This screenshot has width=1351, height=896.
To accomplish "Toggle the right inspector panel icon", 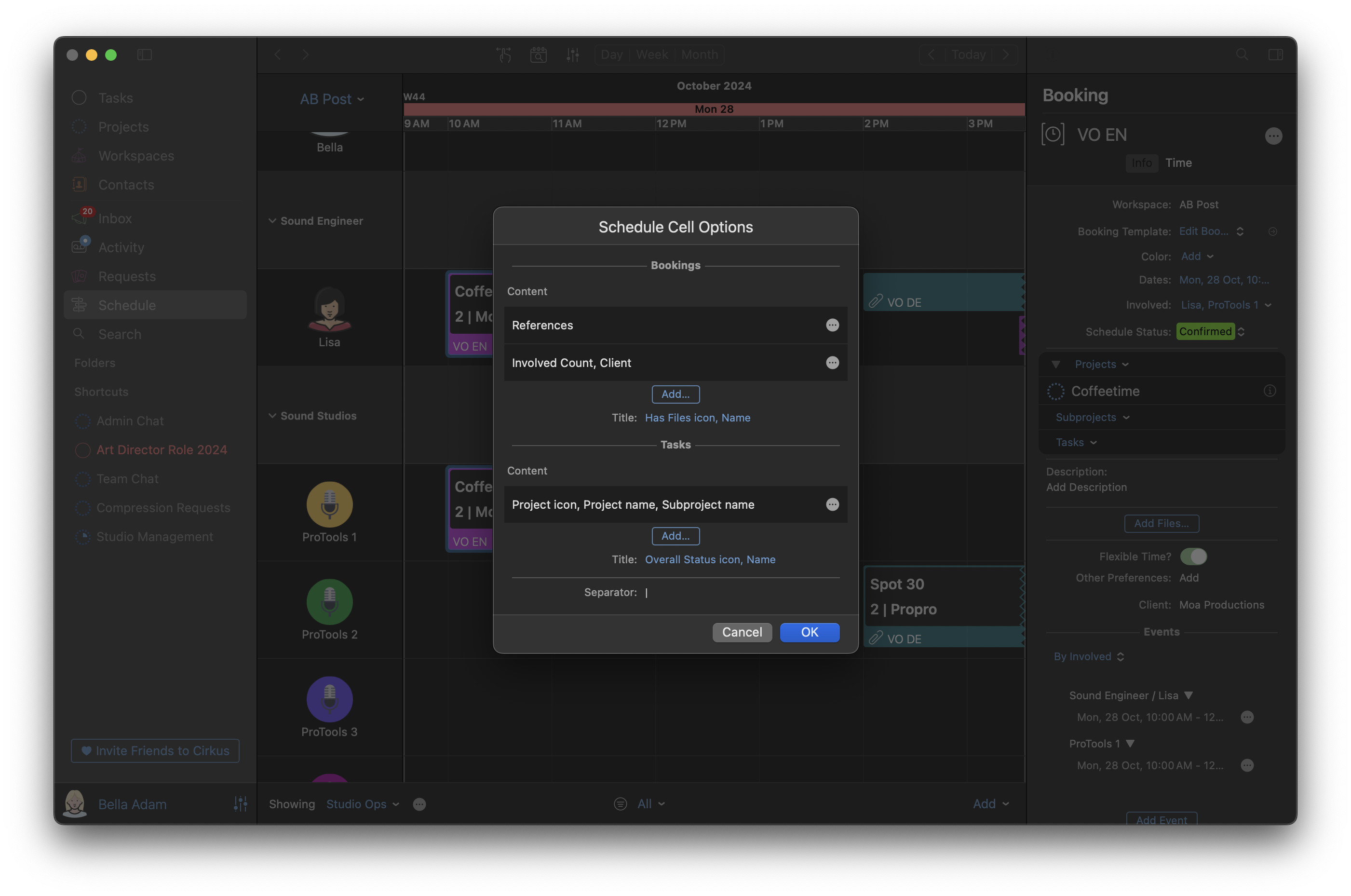I will point(1276,55).
